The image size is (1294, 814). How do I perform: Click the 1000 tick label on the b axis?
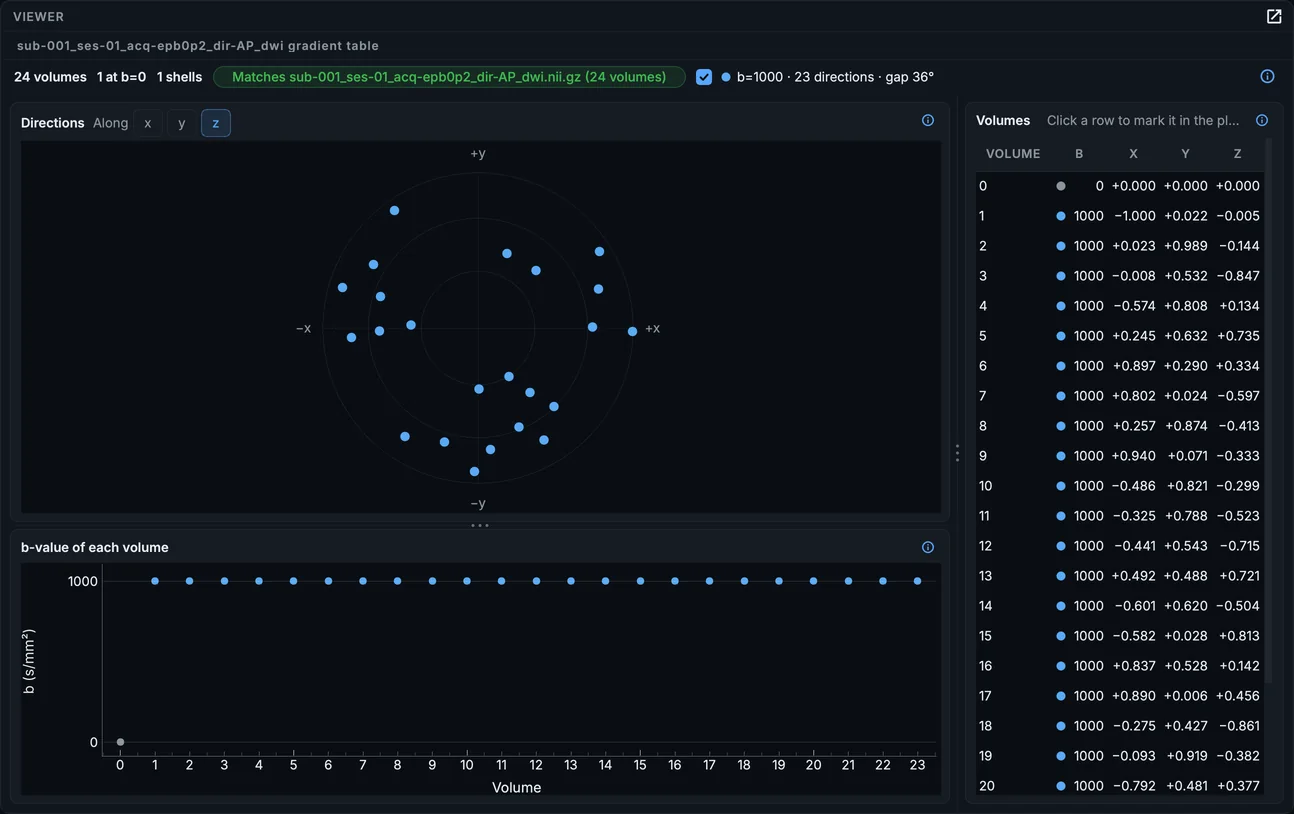click(82, 581)
